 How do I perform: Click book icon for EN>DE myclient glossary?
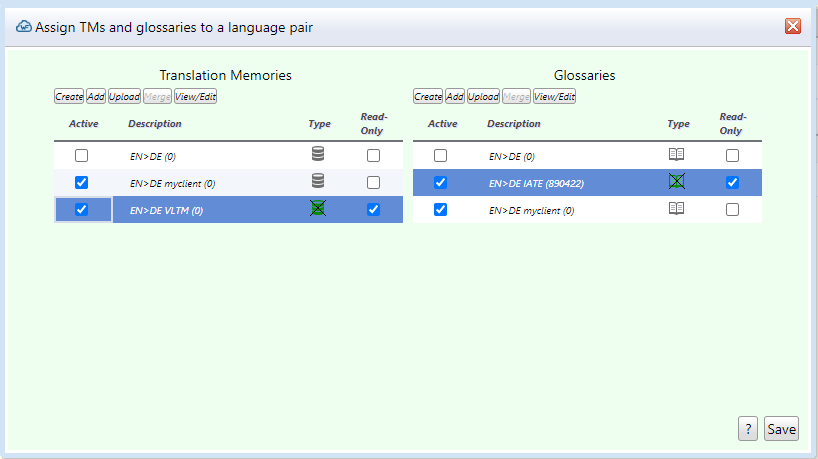tap(677, 209)
